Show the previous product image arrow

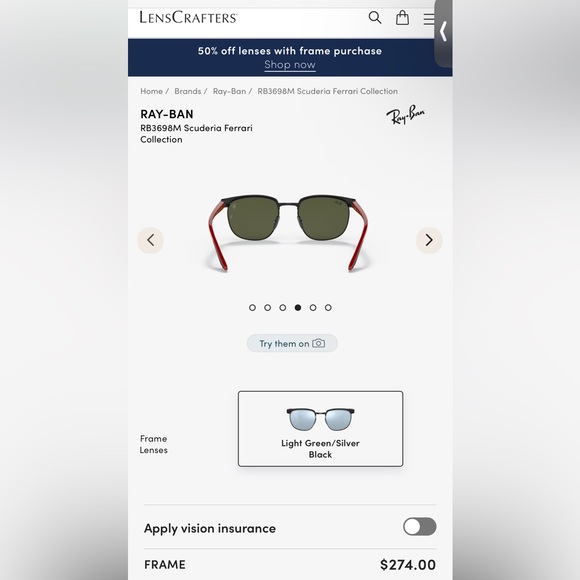[151, 240]
